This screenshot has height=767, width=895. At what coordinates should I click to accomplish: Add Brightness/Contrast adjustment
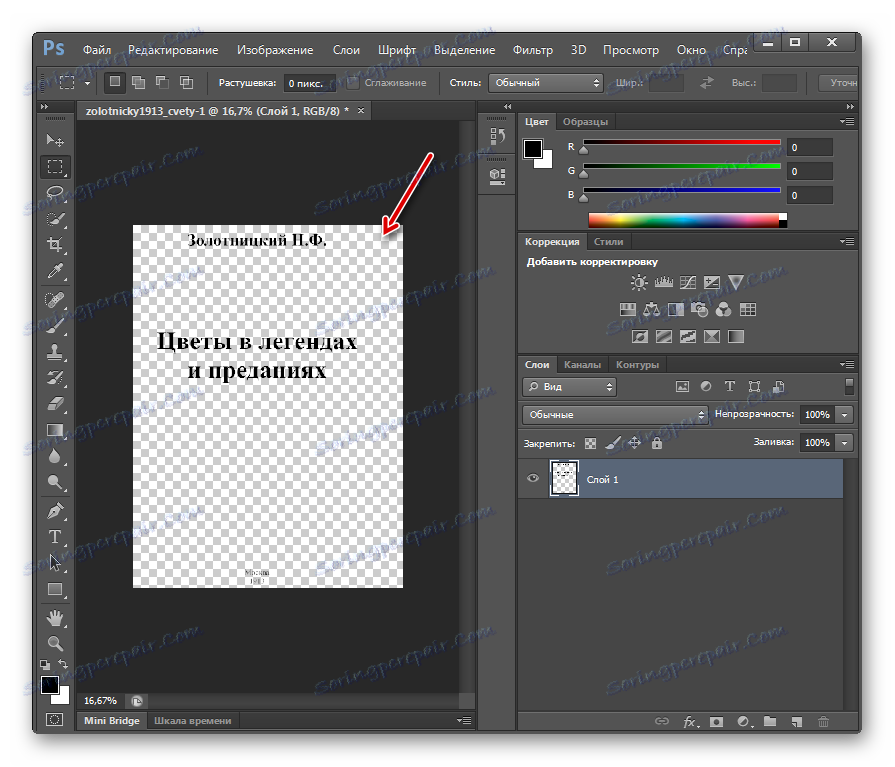click(639, 282)
